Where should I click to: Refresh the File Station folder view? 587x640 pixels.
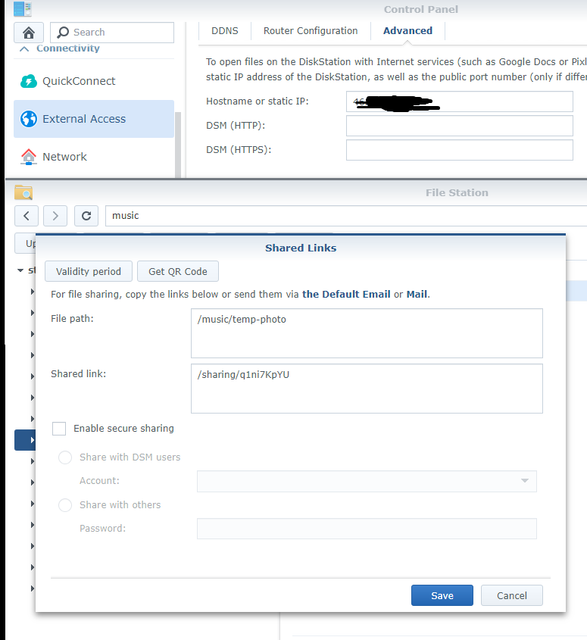point(86,216)
